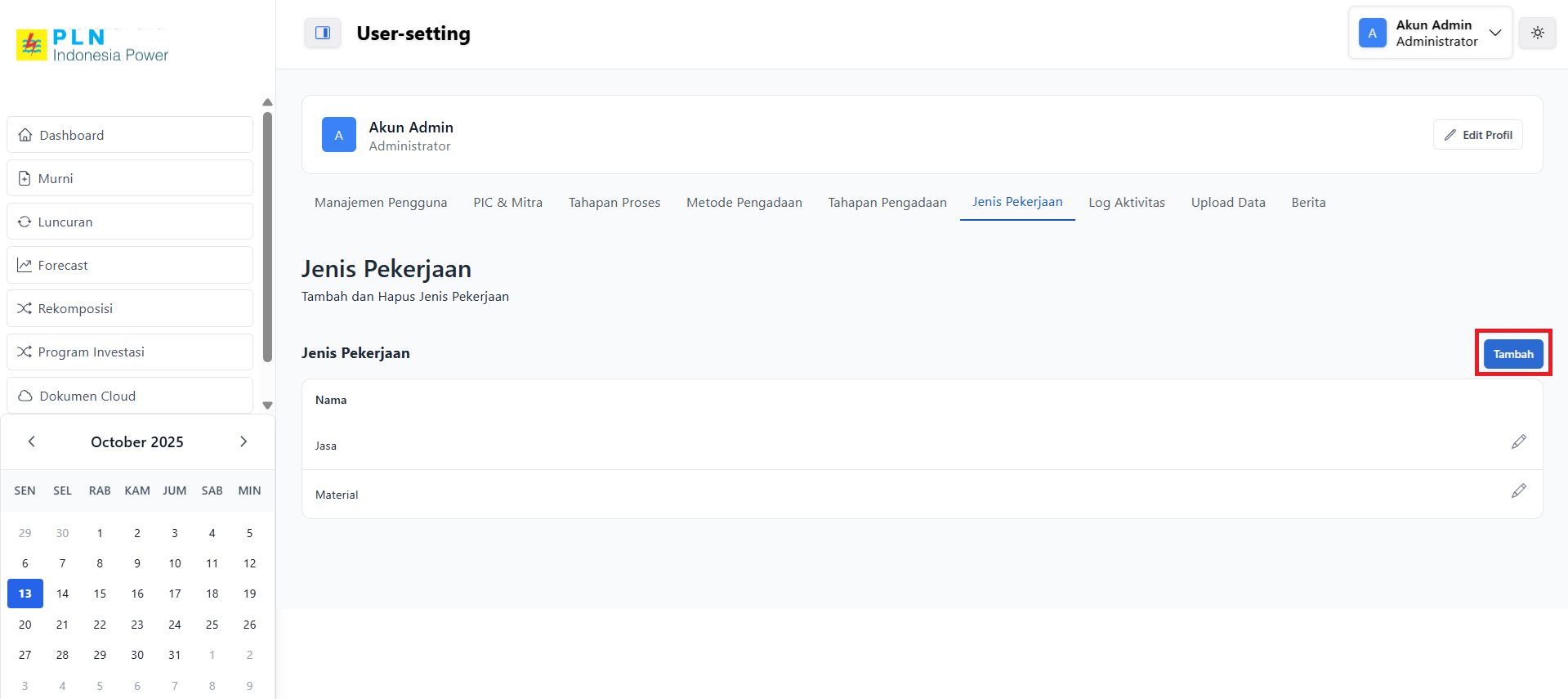The height and width of the screenshot is (699, 1568).
Task: Click the sidebar menu vertical scrollbar
Action: 267,237
